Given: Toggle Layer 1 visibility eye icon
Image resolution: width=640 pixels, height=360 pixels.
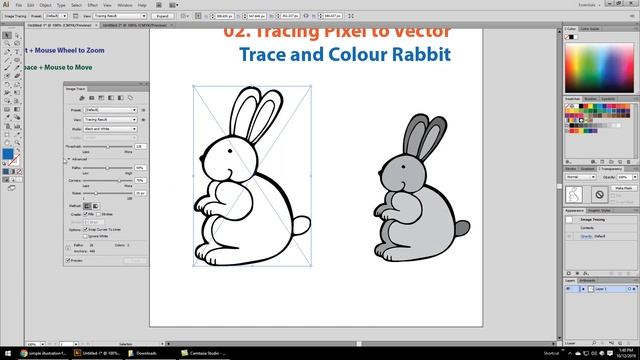Looking at the screenshot, I should pyautogui.click(x=568, y=289).
